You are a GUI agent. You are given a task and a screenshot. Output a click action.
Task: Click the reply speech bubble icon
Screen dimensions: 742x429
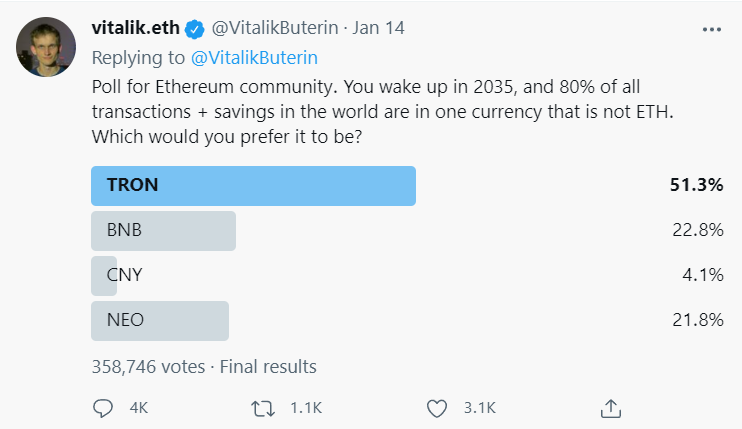tap(103, 408)
